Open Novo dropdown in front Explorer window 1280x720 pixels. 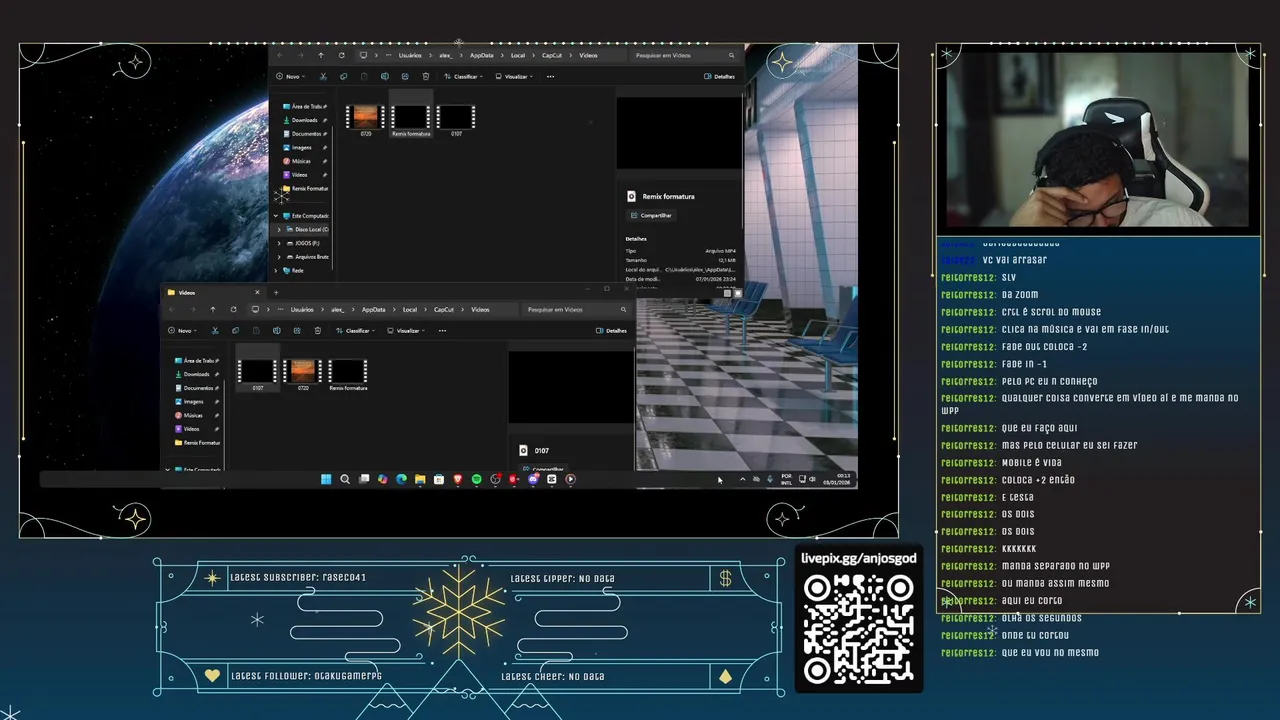click(183, 330)
